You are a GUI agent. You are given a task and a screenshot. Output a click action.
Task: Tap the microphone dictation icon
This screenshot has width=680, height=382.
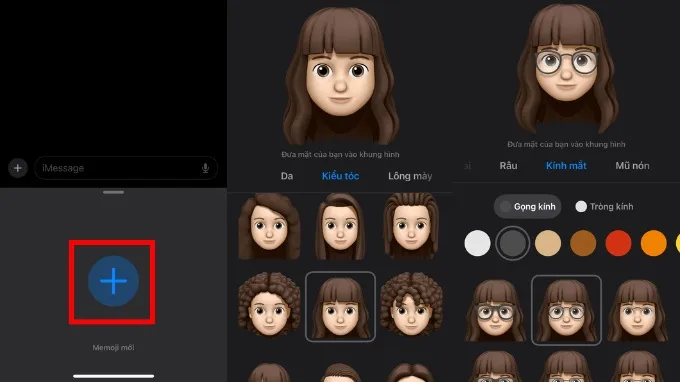(x=206, y=168)
